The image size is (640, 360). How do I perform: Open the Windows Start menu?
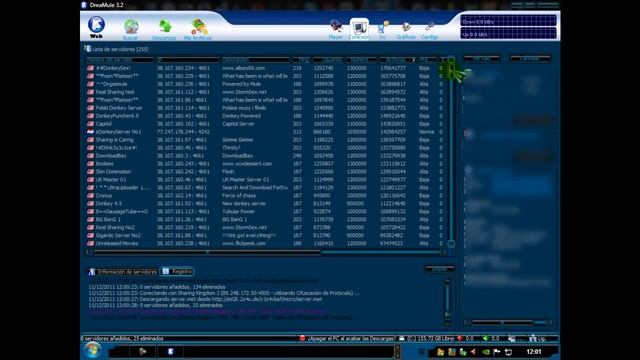coord(93,351)
